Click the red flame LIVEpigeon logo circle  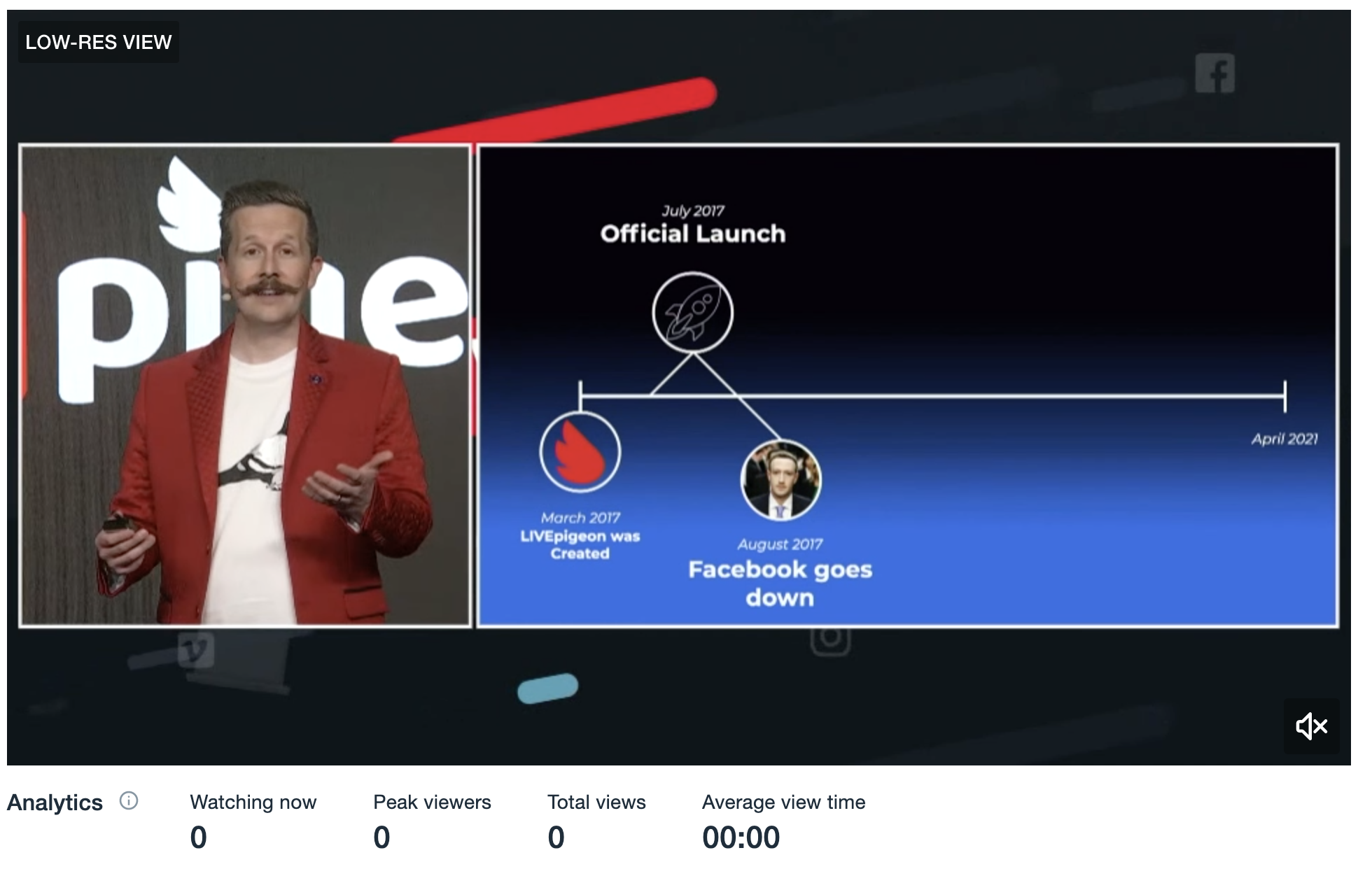point(580,452)
